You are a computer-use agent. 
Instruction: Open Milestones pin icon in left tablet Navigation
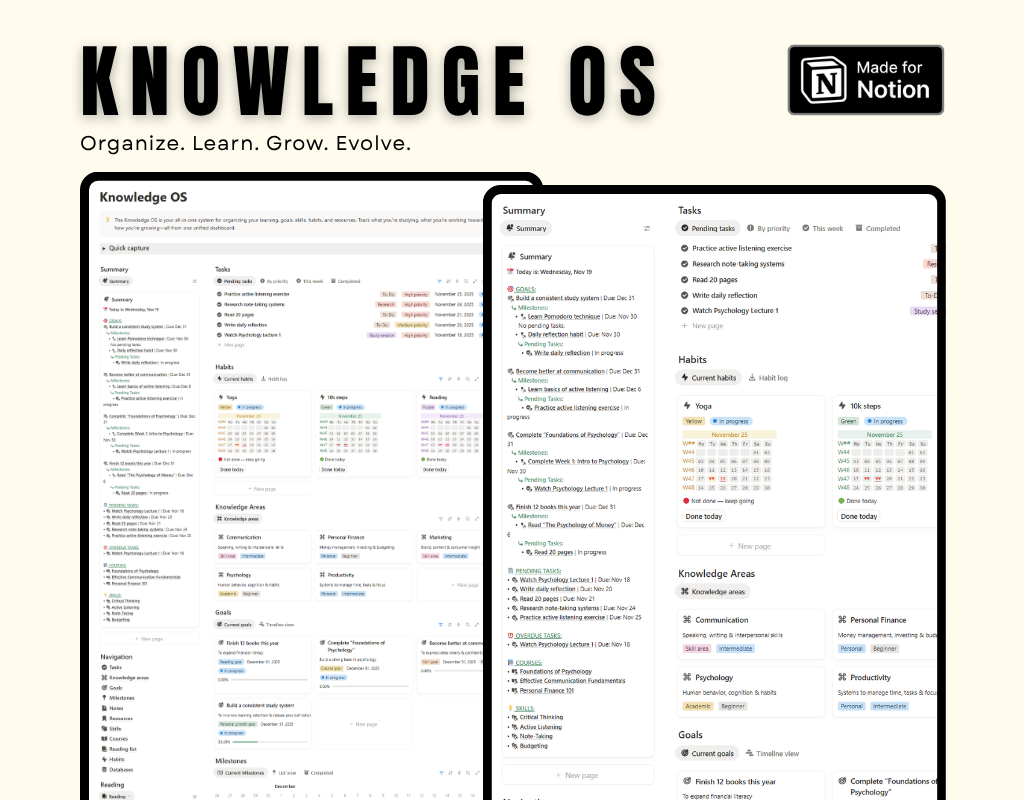[x=104, y=698]
